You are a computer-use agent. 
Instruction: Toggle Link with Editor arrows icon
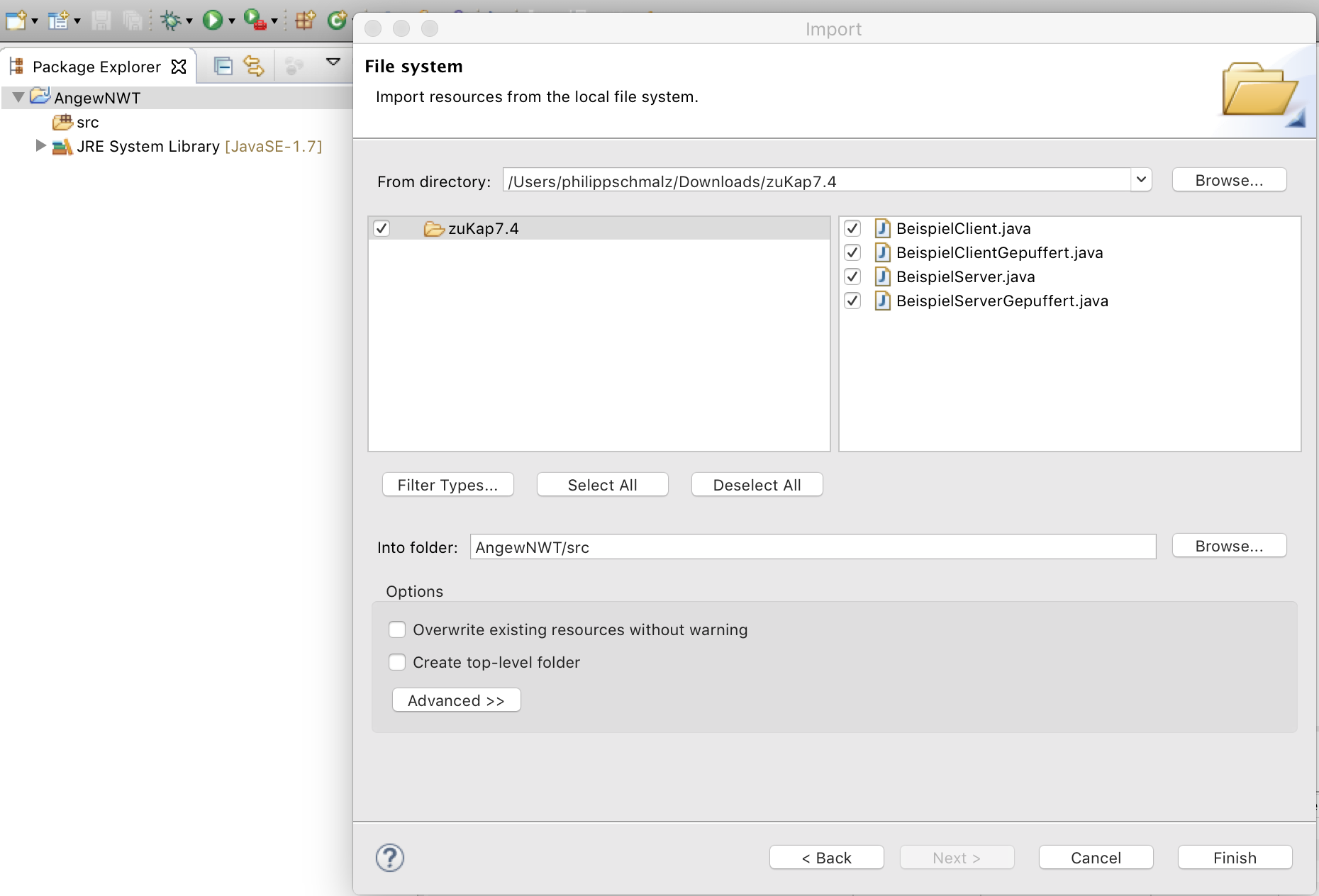253,66
